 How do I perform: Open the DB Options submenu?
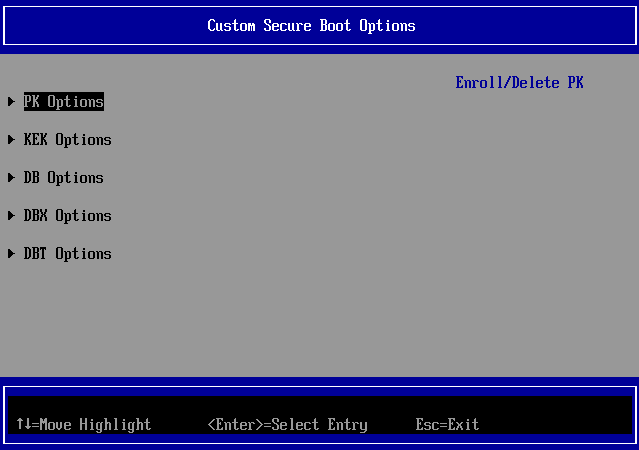click(63, 178)
